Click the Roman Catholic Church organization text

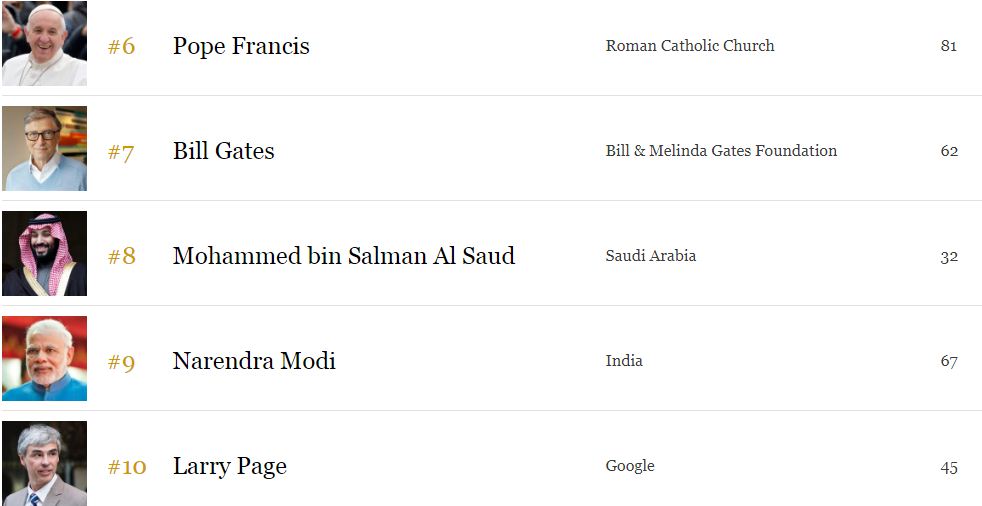689,46
